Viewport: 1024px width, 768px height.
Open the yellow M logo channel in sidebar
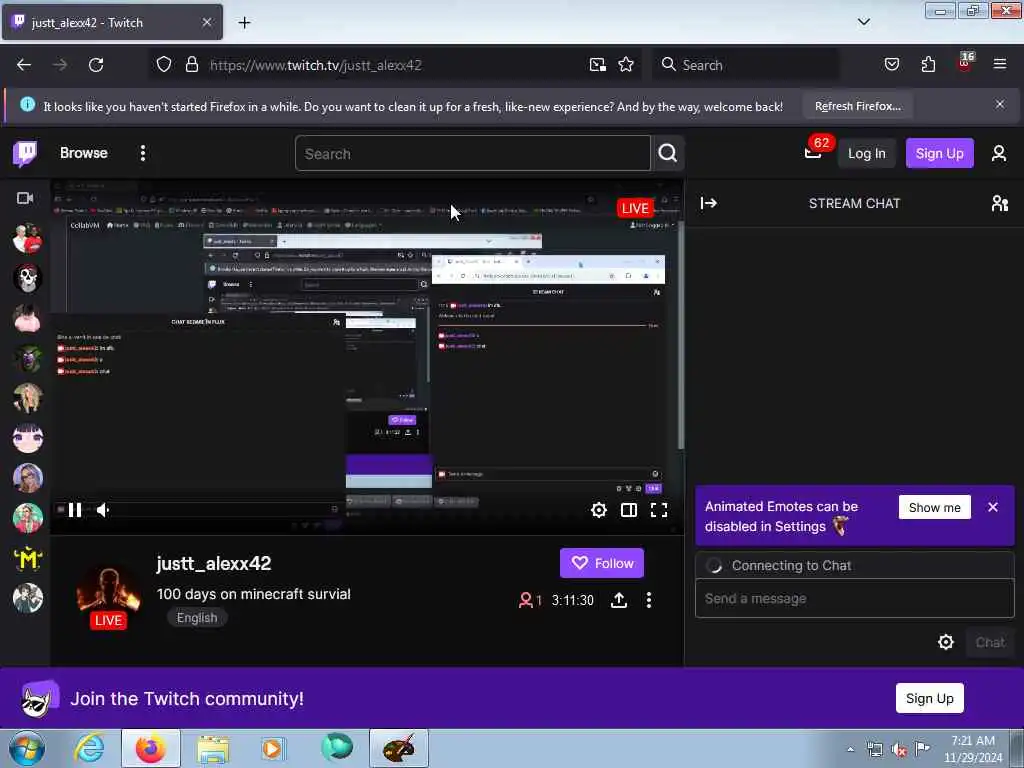(27, 558)
